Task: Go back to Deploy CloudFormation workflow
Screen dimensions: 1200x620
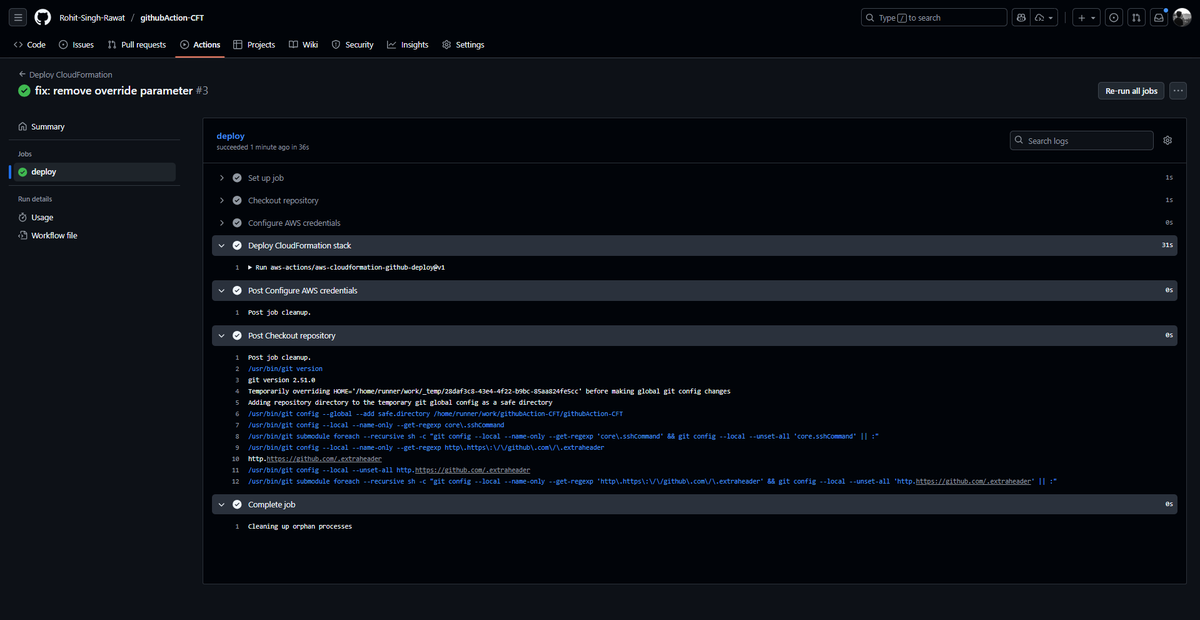Action: (x=65, y=74)
